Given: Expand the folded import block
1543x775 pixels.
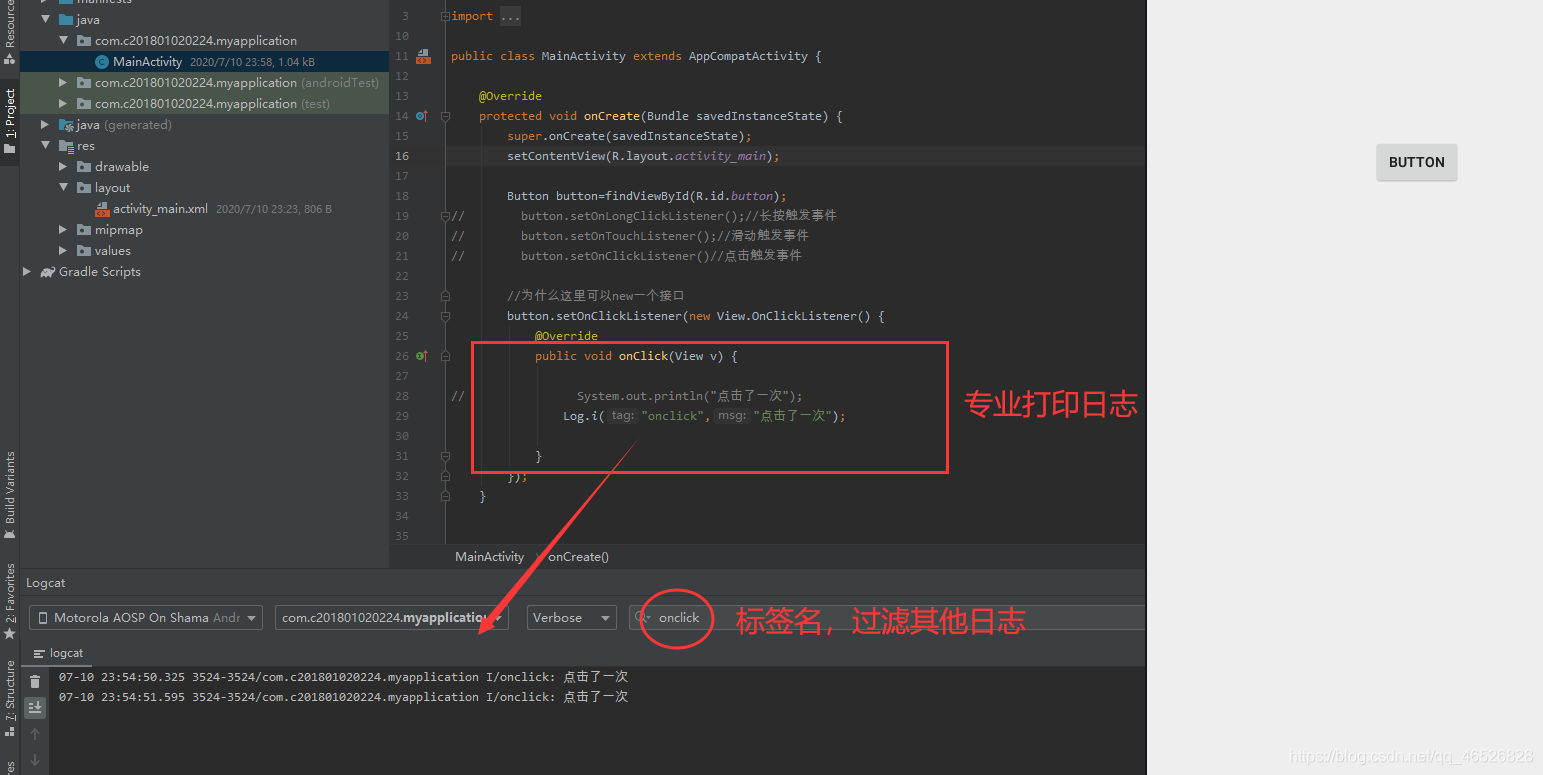Looking at the screenshot, I should [445, 16].
